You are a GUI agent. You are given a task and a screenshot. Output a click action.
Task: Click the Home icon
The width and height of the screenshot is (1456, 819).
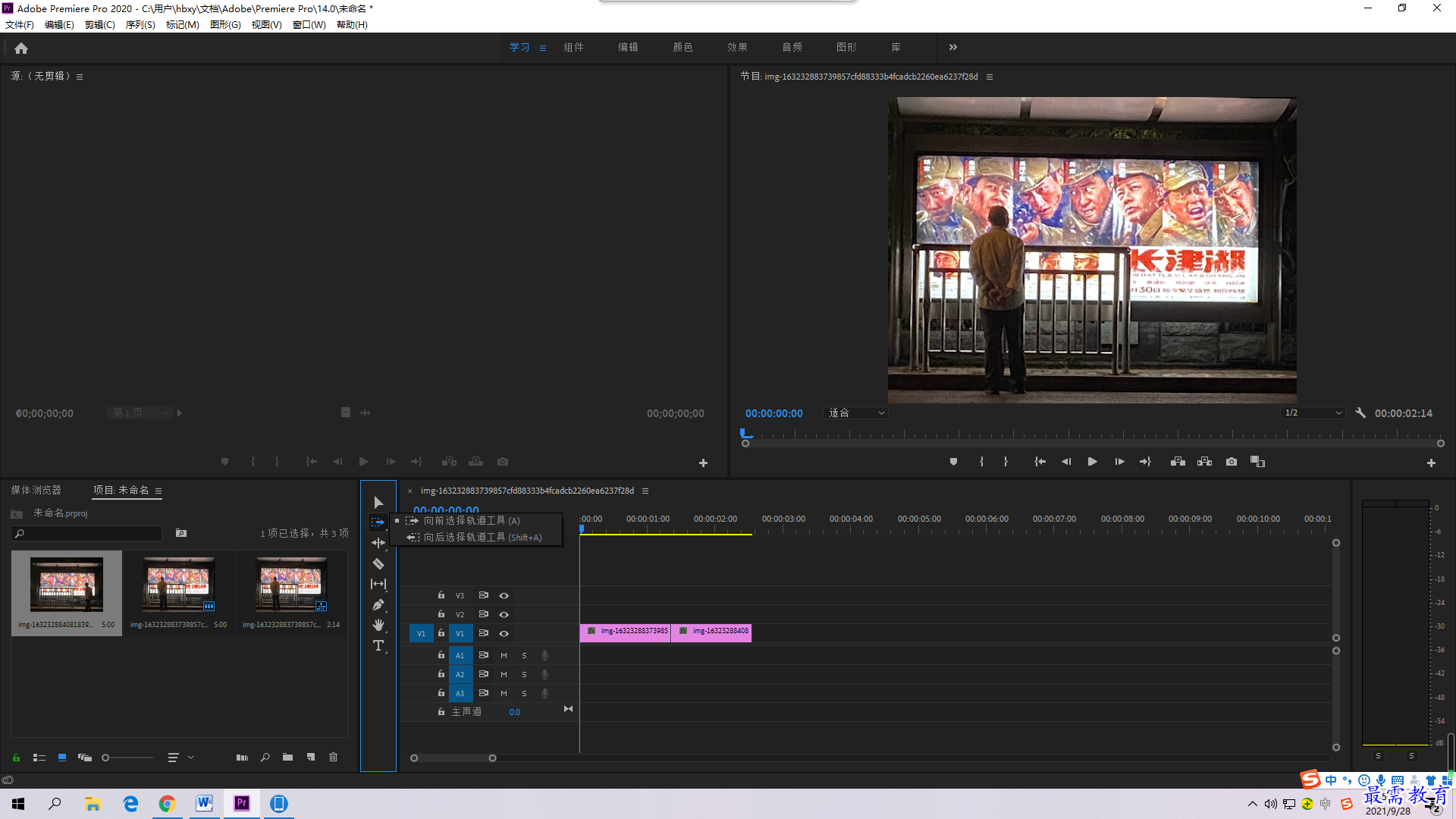tap(21, 48)
